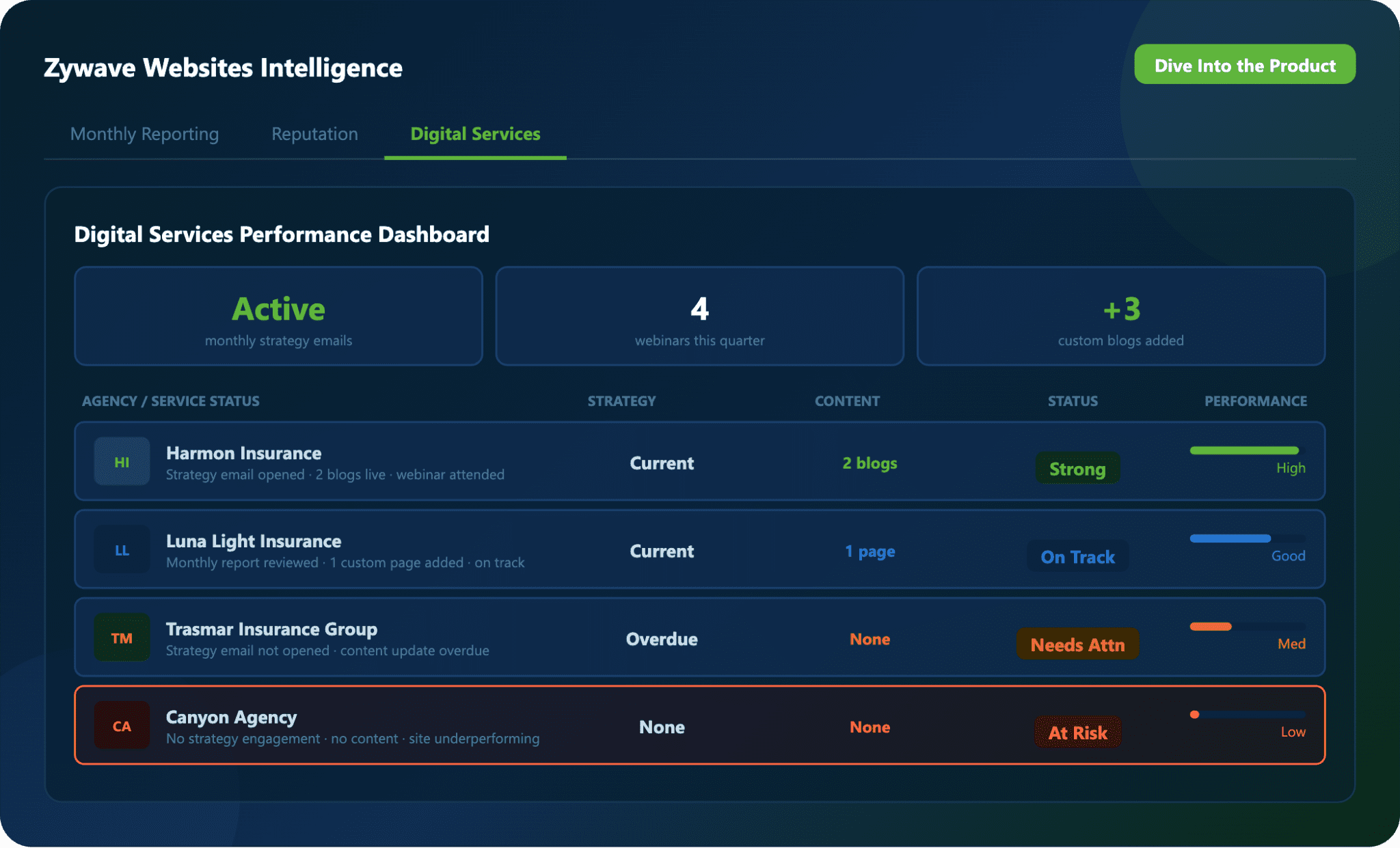Click the LL avatar icon for Luna Light
1400x848 pixels.
tap(122, 550)
